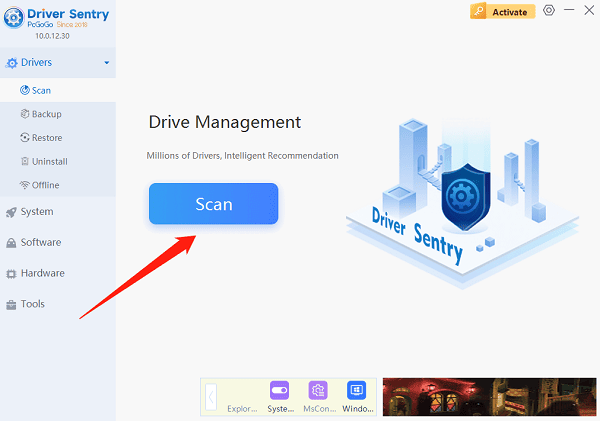The height and width of the screenshot is (421, 600).
Task: Activate the product via Activate button
Action: (502, 12)
